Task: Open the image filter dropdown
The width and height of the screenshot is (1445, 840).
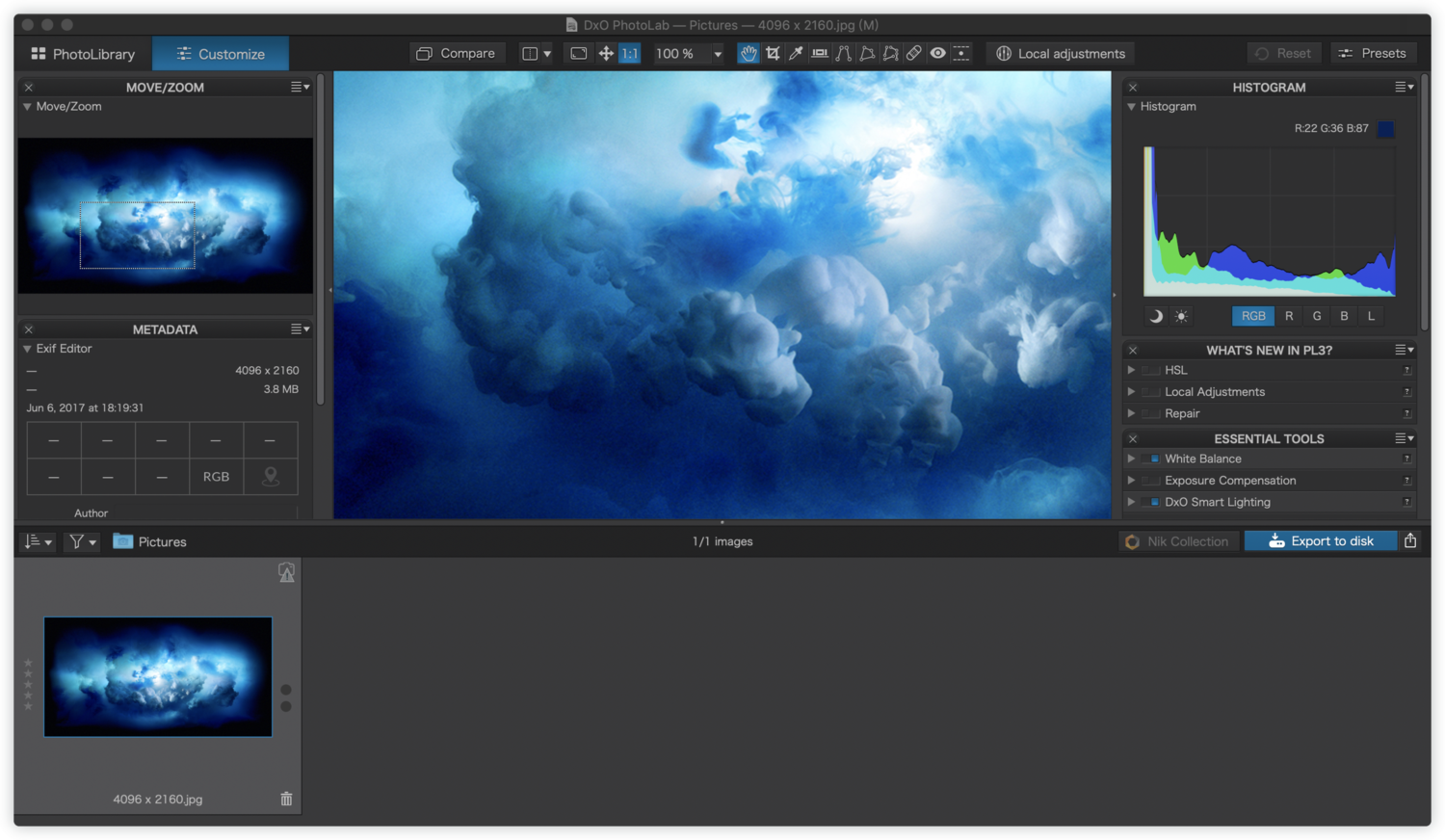Action: coord(81,542)
